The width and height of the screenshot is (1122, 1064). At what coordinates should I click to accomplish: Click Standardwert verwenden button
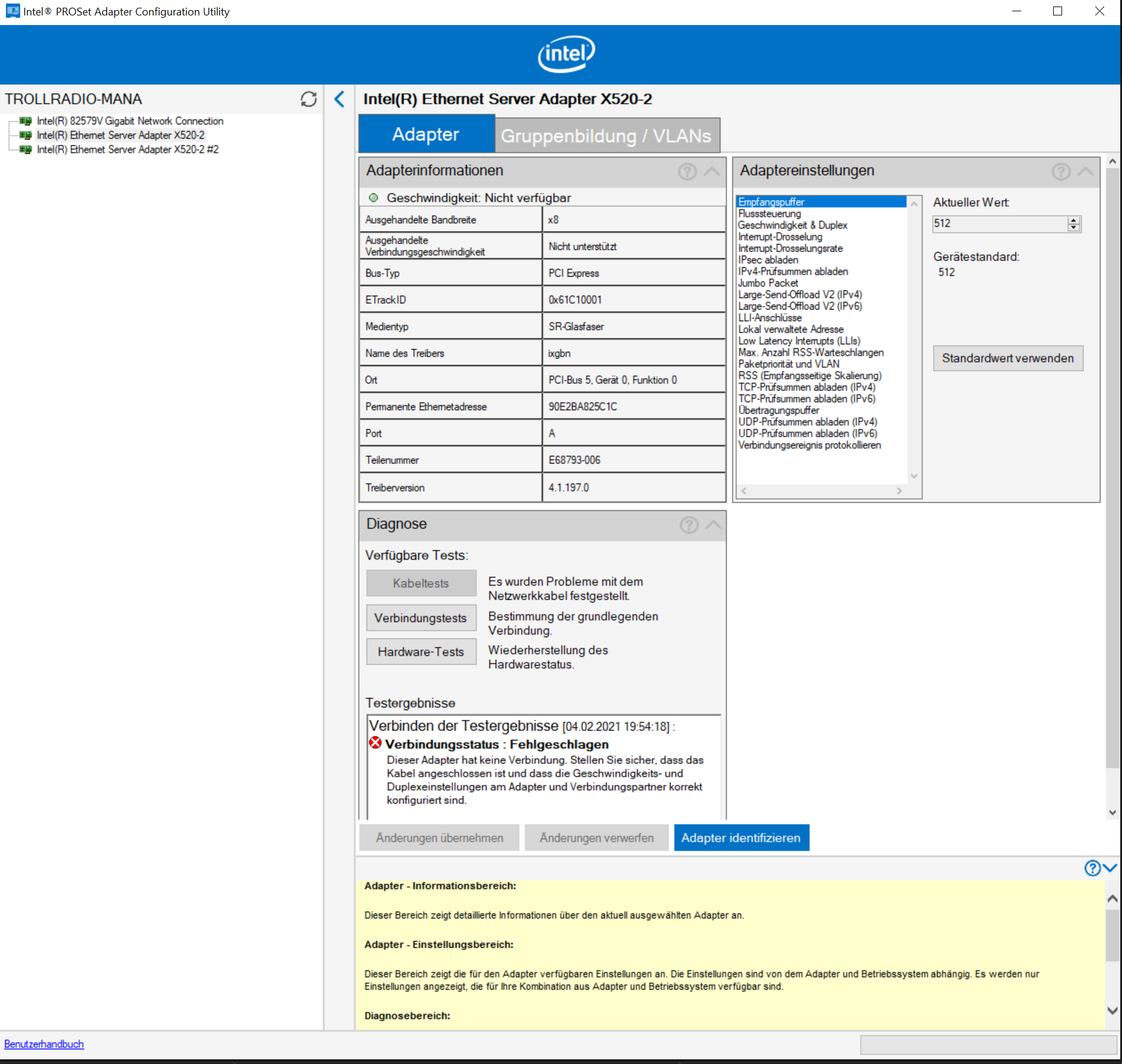tap(1008, 358)
